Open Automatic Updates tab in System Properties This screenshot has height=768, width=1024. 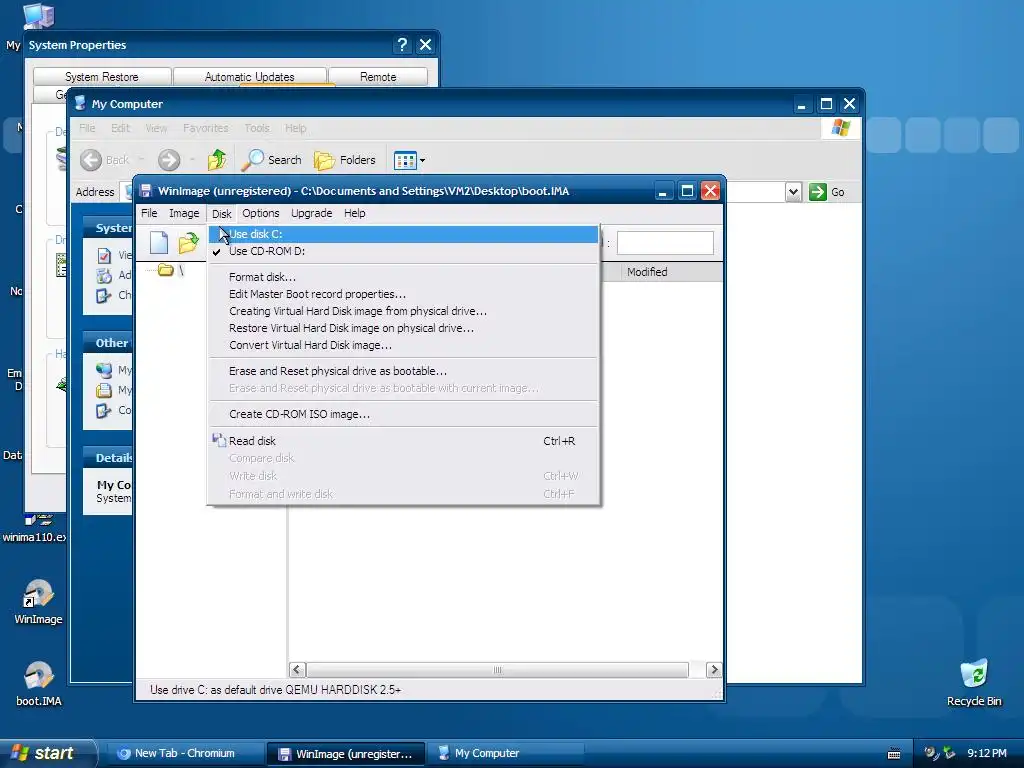[x=249, y=76]
